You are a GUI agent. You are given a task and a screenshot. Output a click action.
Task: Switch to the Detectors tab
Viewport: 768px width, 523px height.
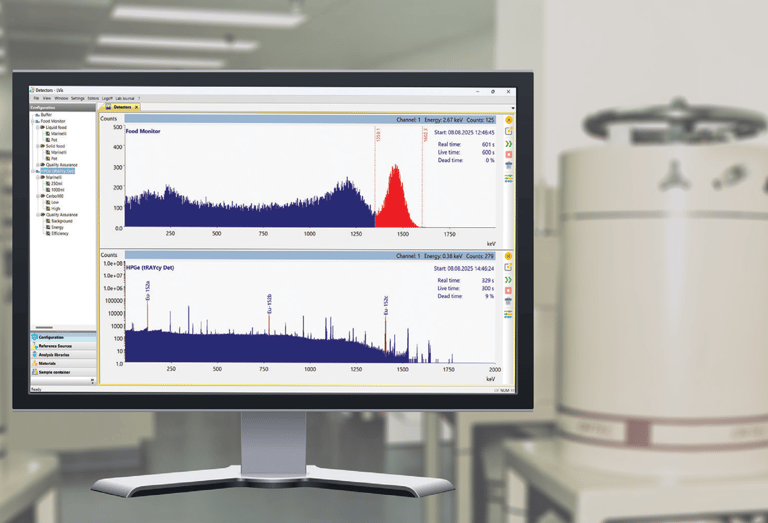122,107
